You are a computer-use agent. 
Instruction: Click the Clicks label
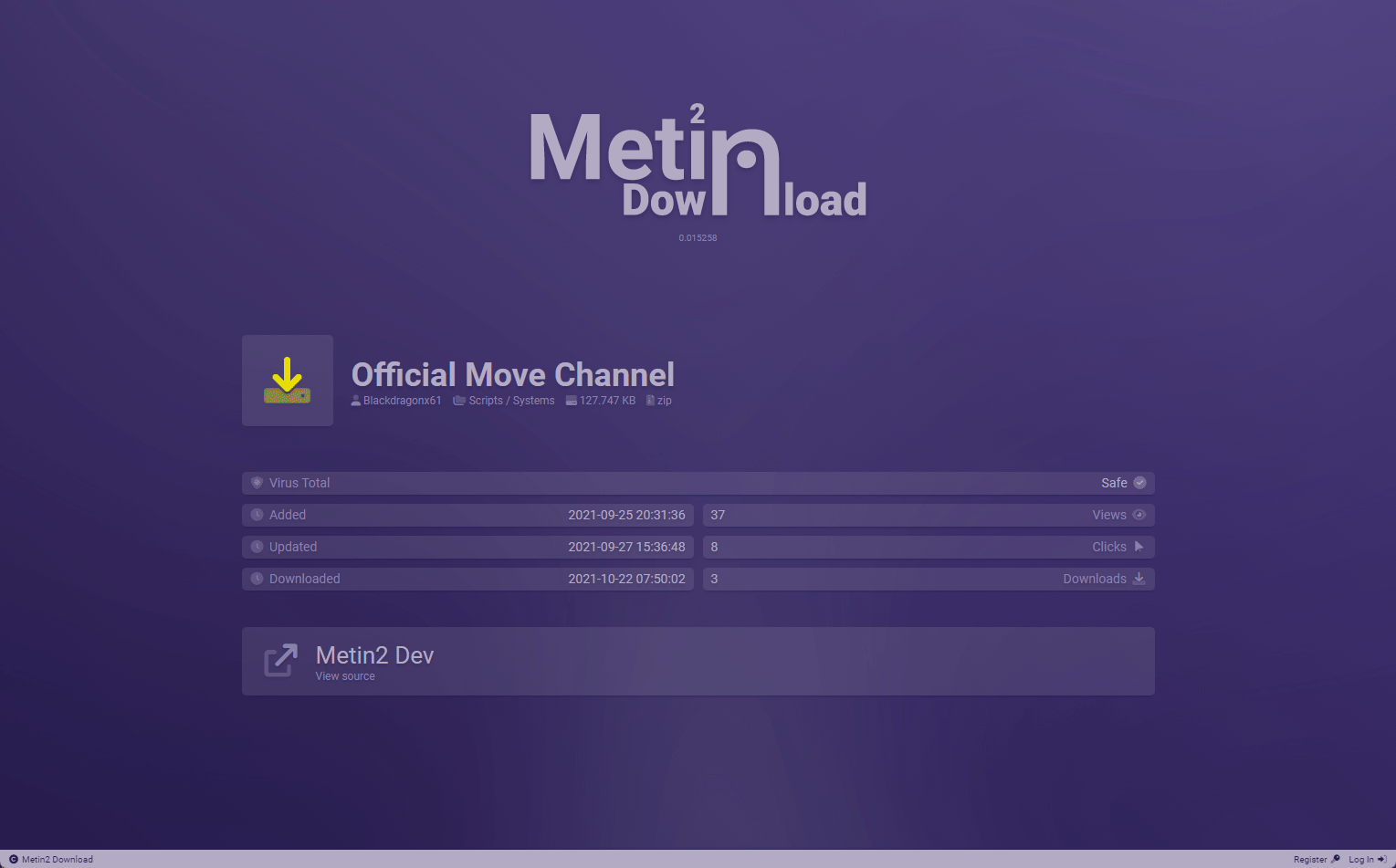tap(1109, 547)
